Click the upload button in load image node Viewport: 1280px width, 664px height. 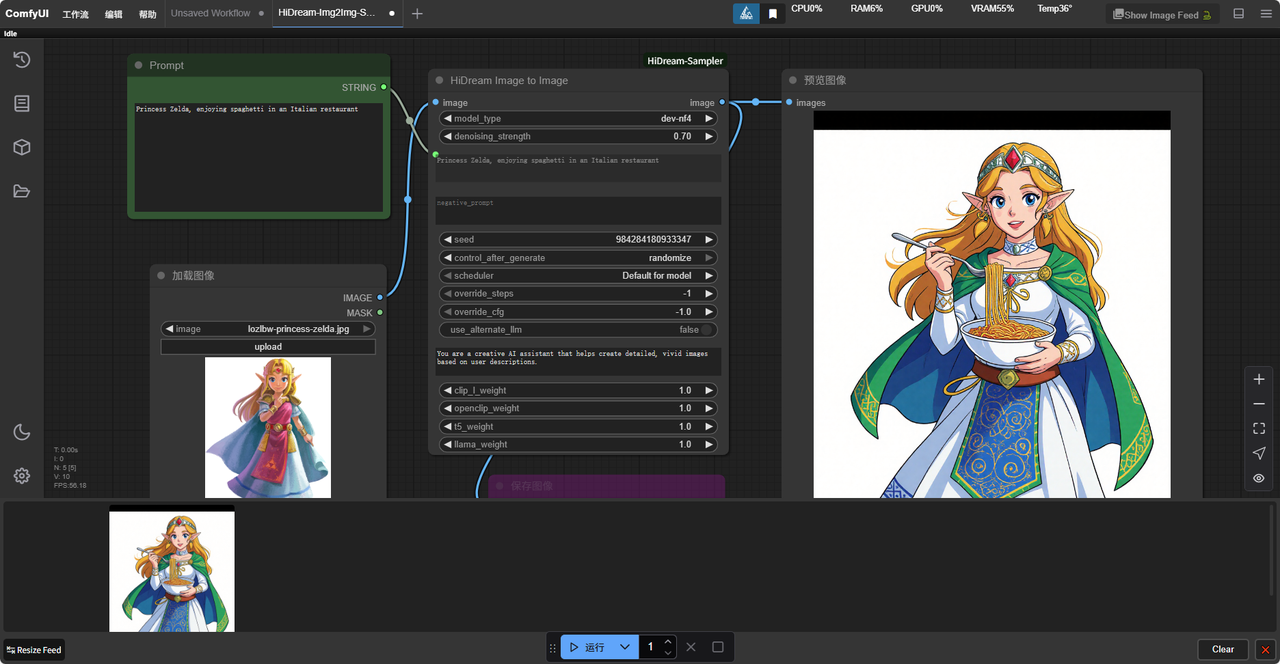click(x=268, y=347)
